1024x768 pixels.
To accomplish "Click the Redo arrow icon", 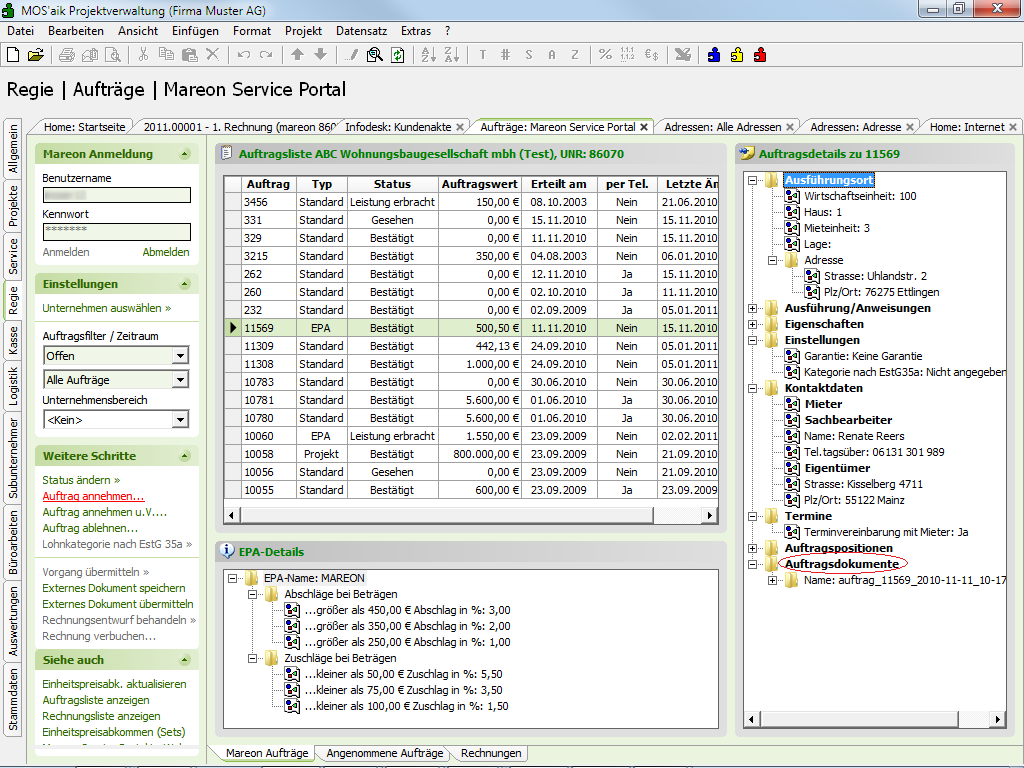I will tap(266, 55).
